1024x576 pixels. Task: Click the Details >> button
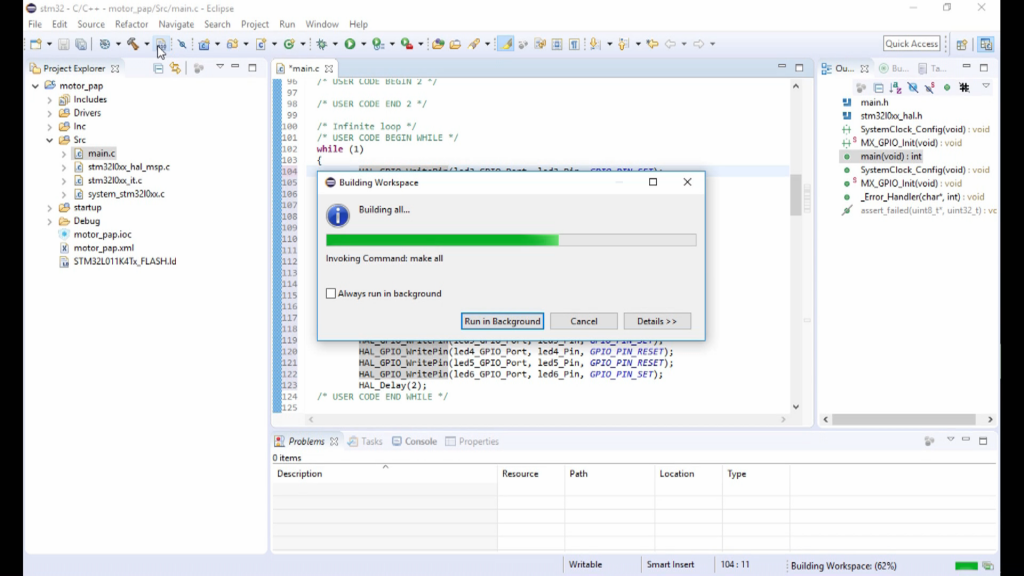click(x=657, y=321)
